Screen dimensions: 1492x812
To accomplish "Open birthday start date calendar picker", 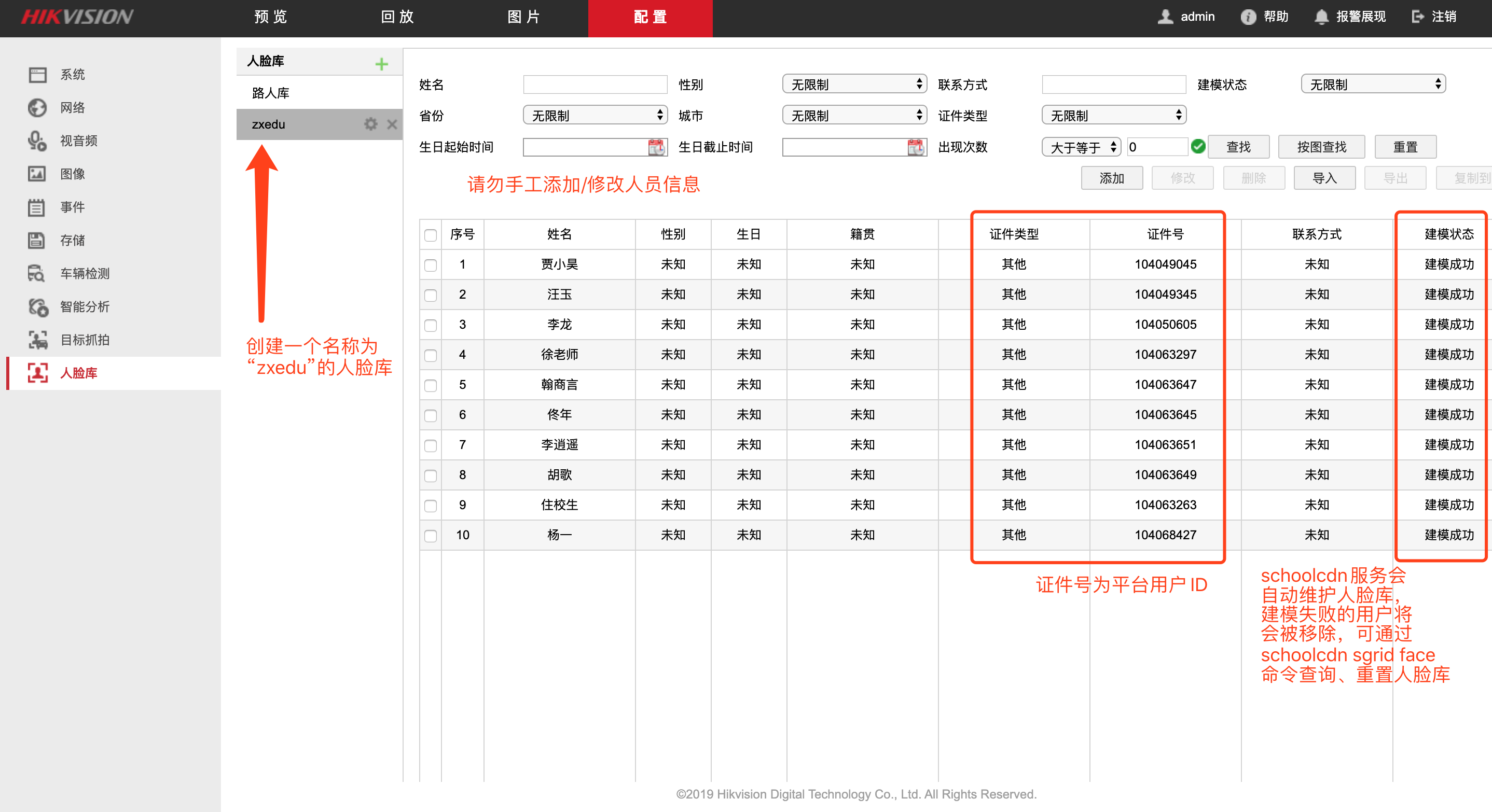I will coord(656,147).
